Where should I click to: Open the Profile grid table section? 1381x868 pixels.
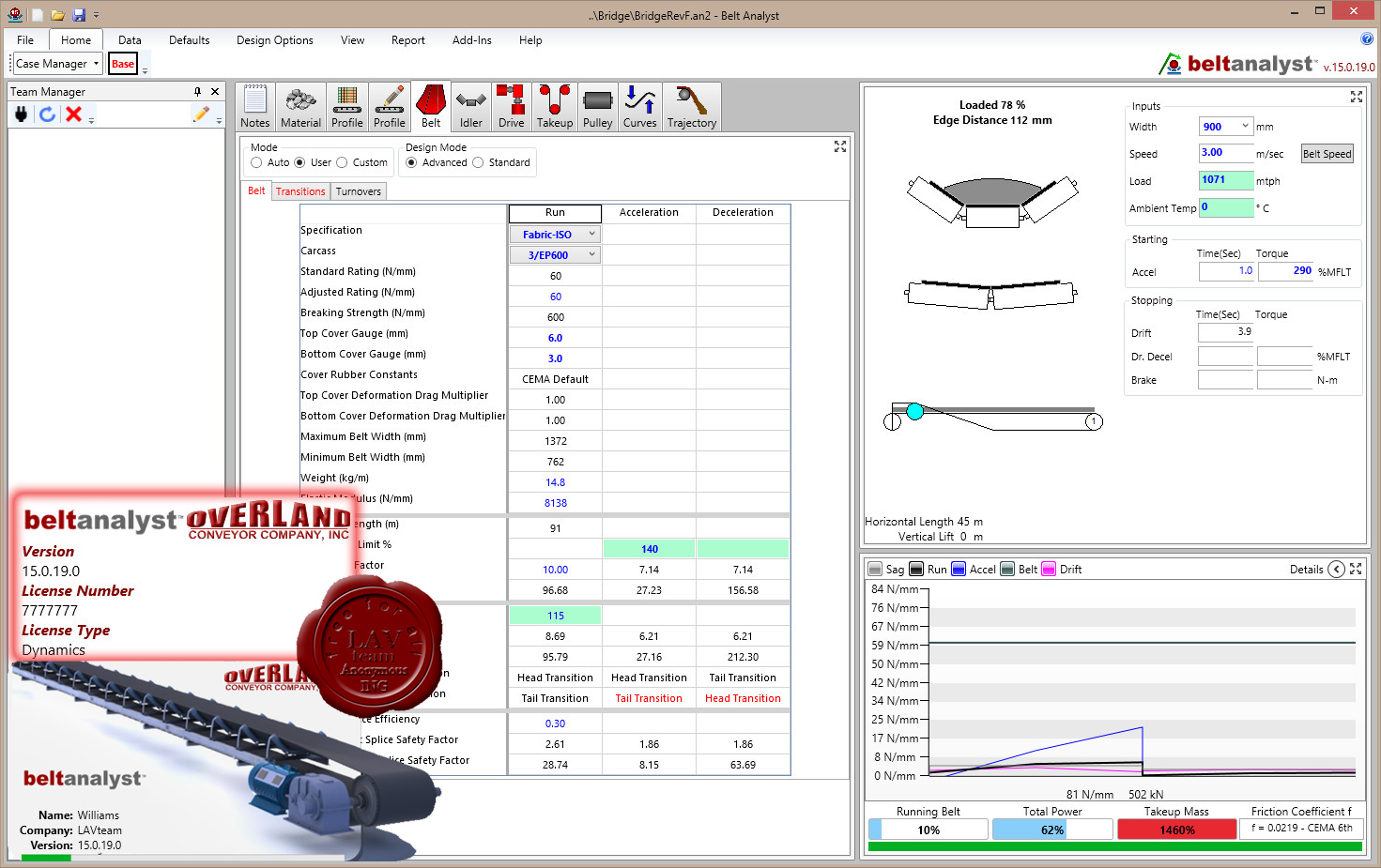346,107
